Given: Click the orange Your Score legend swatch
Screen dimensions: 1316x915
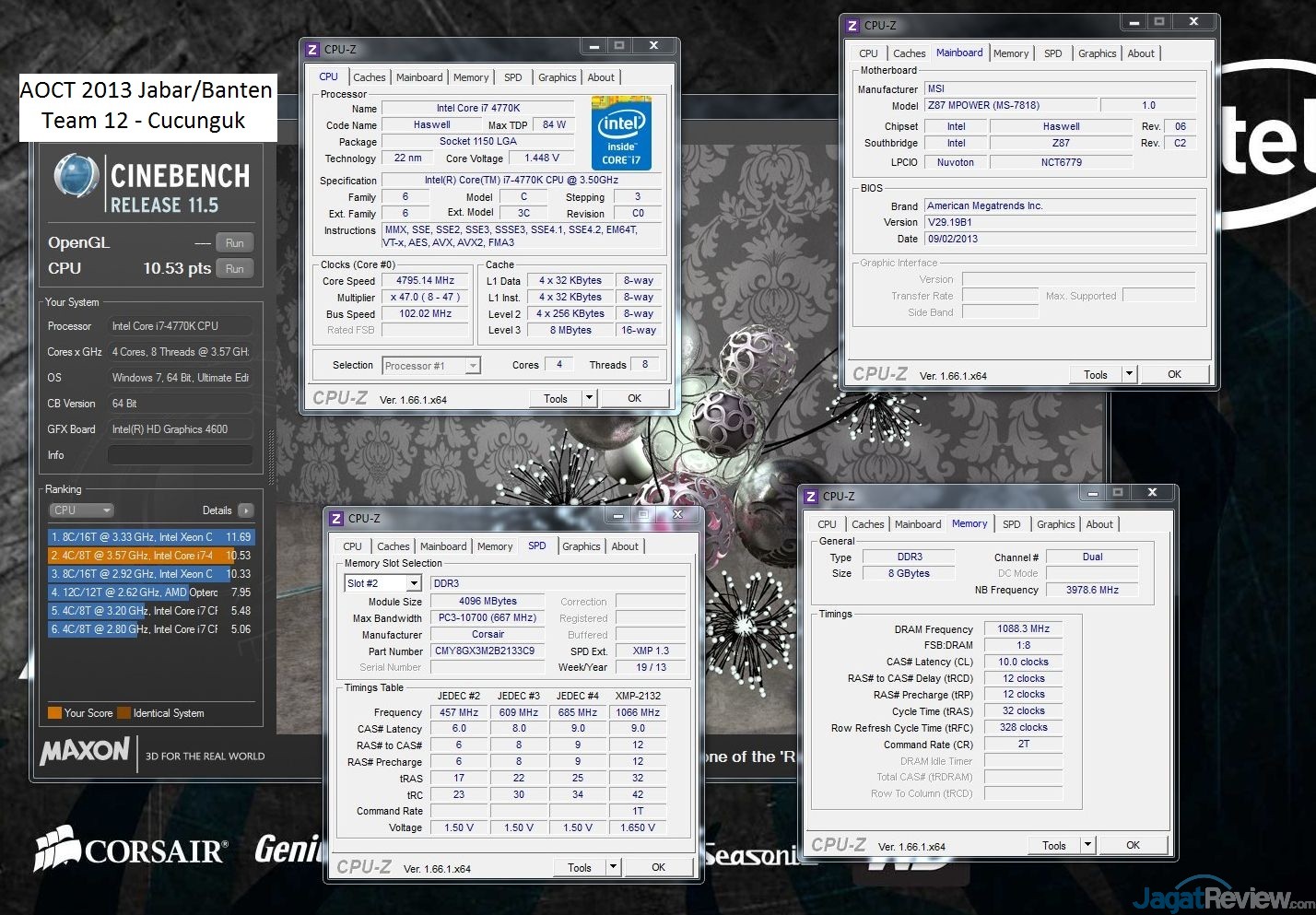Looking at the screenshot, I should 54,713.
